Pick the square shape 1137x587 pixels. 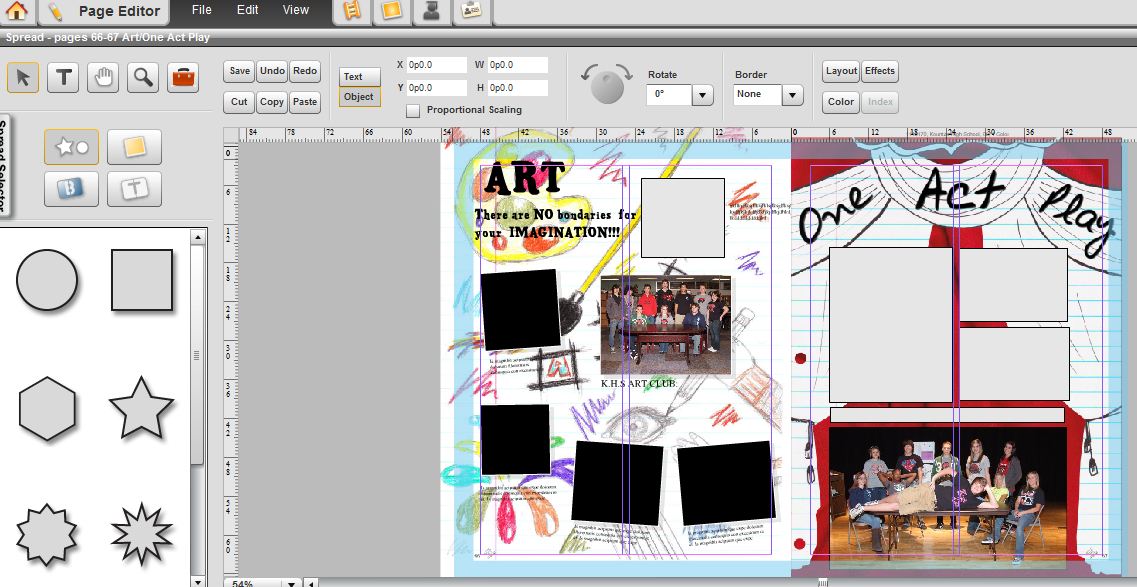pos(142,280)
